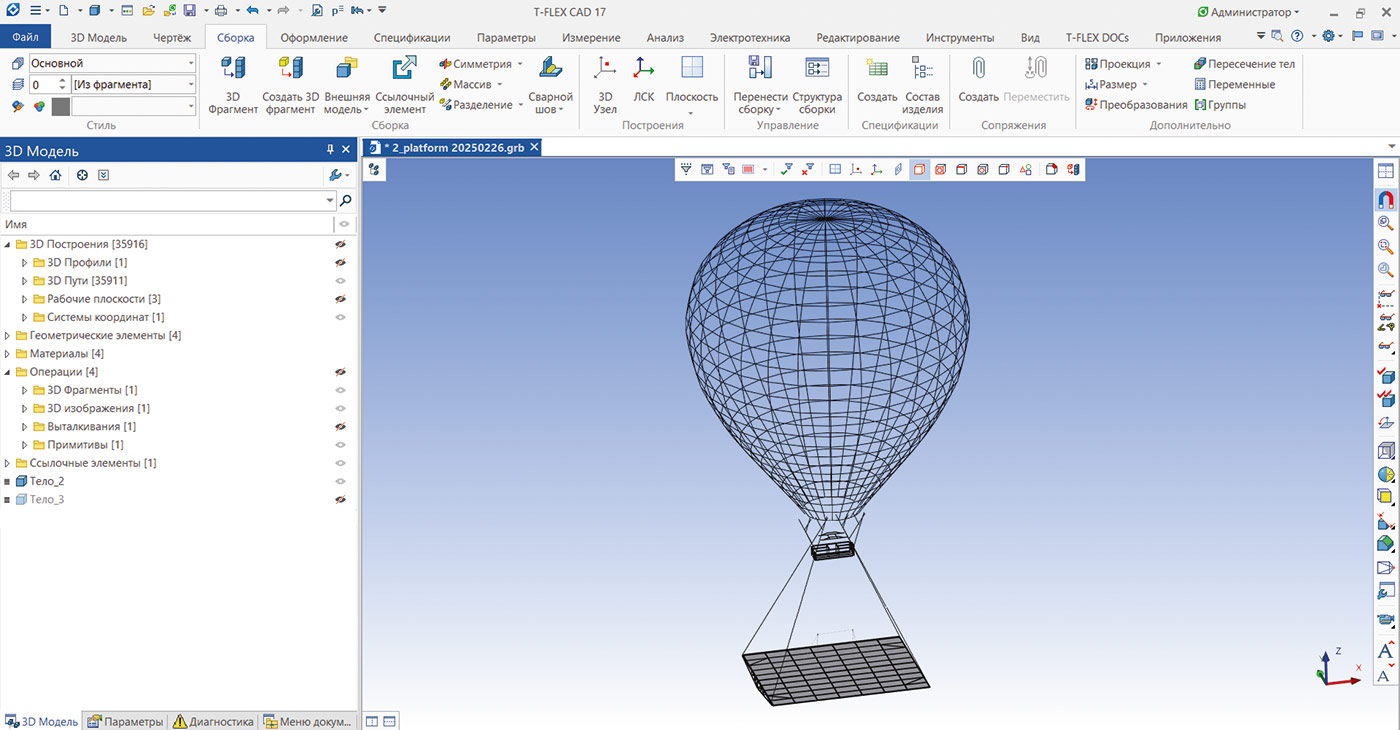The height and width of the screenshot is (730, 1400).
Task: Open the Основной style dropdown
Action: tap(190, 63)
